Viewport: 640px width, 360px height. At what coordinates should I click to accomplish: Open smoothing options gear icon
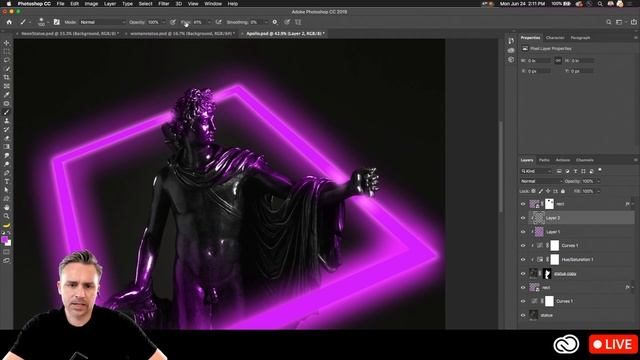275,22
